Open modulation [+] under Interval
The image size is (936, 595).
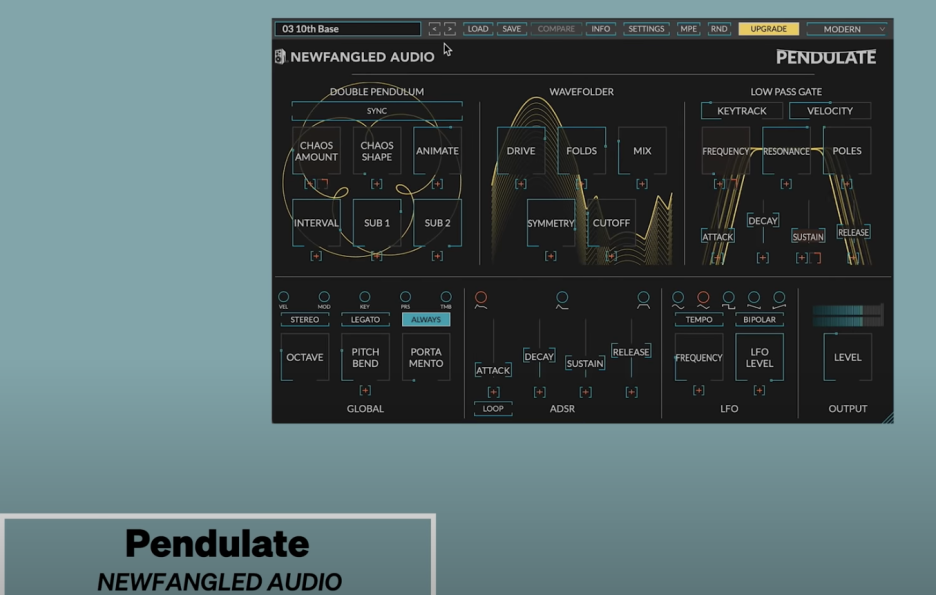click(x=316, y=256)
